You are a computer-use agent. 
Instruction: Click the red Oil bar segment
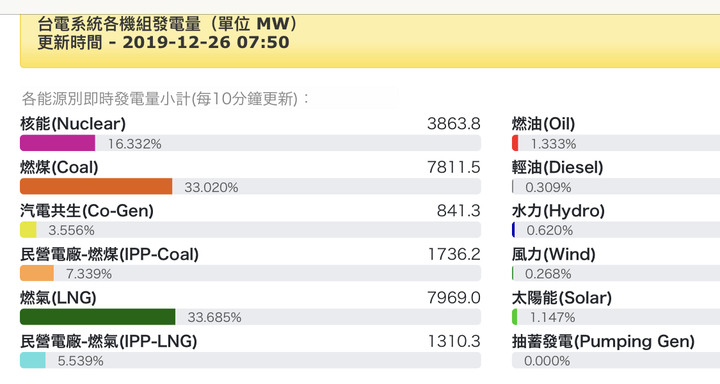coord(515,143)
